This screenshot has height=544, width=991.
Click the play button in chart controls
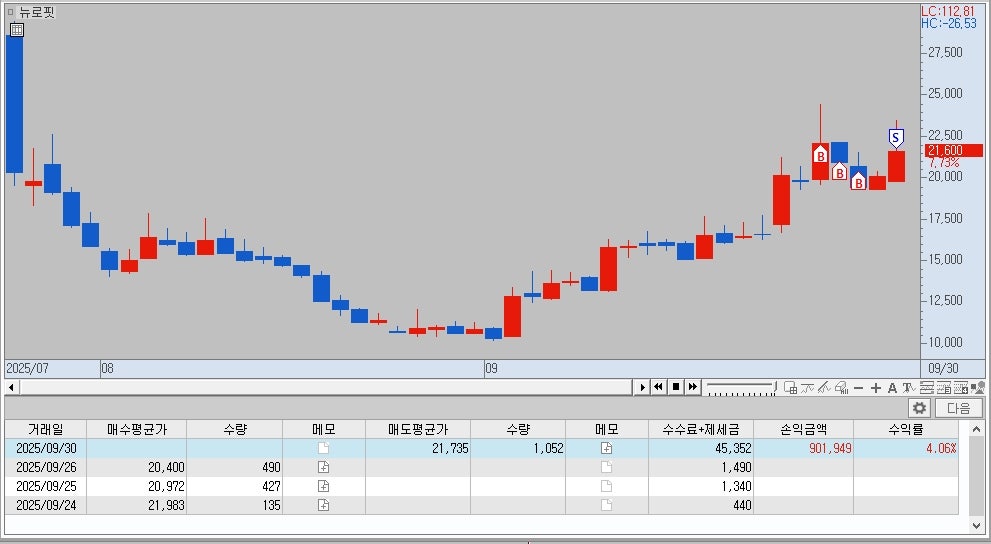[643, 387]
